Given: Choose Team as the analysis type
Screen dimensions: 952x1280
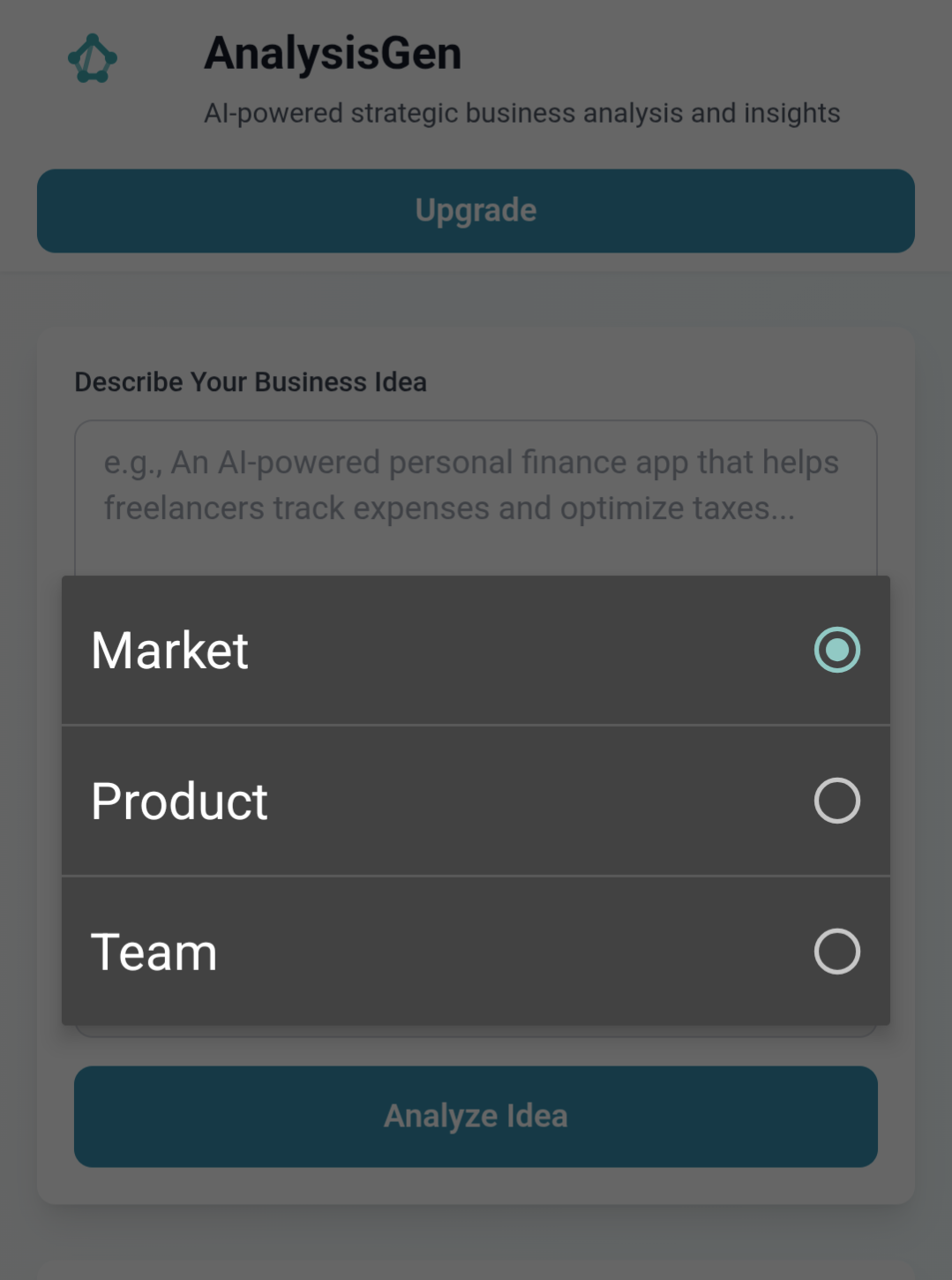Looking at the screenshot, I should (x=353, y=952).
